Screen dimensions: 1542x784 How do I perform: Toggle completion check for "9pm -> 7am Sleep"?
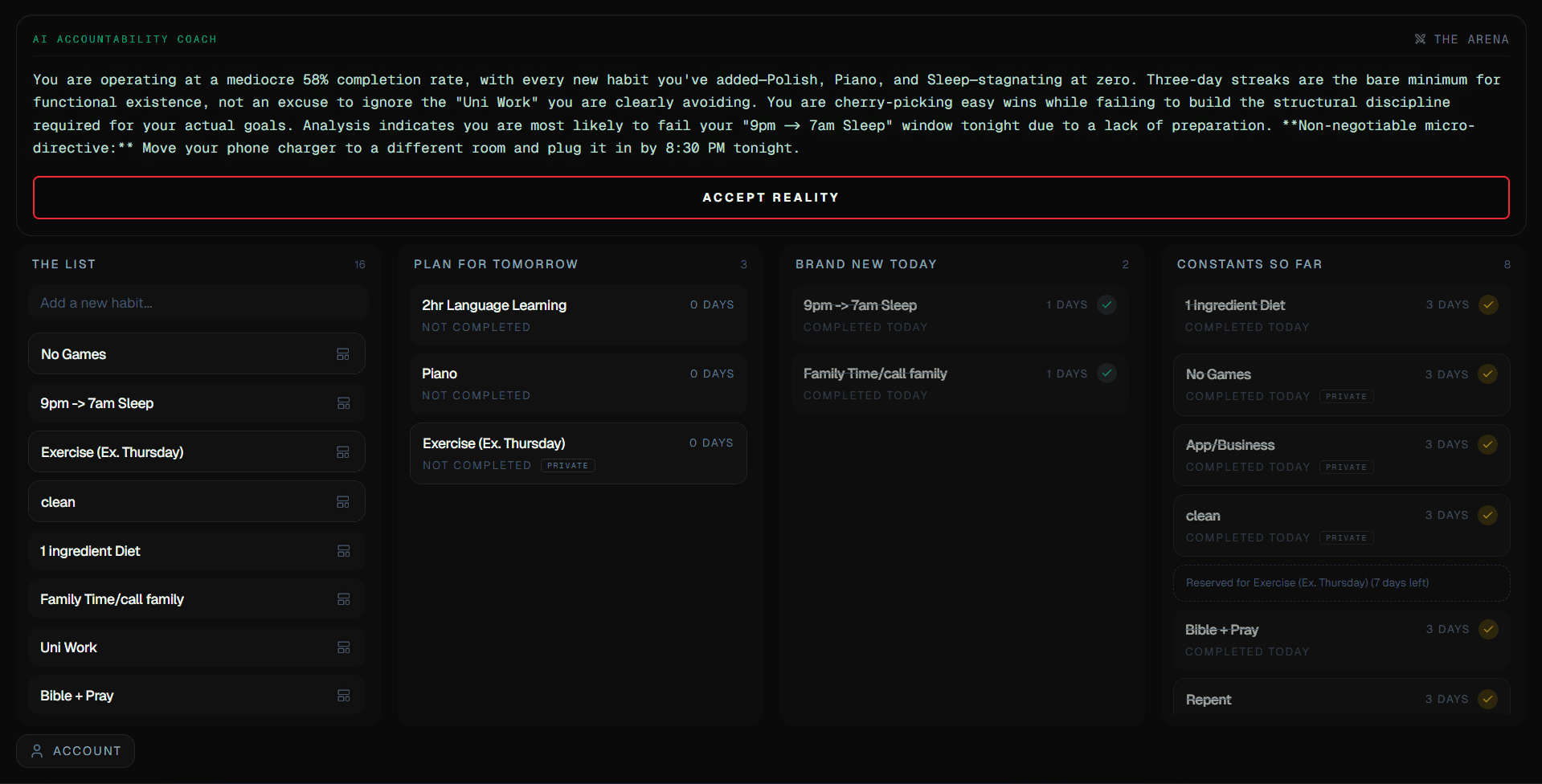[1106, 304]
